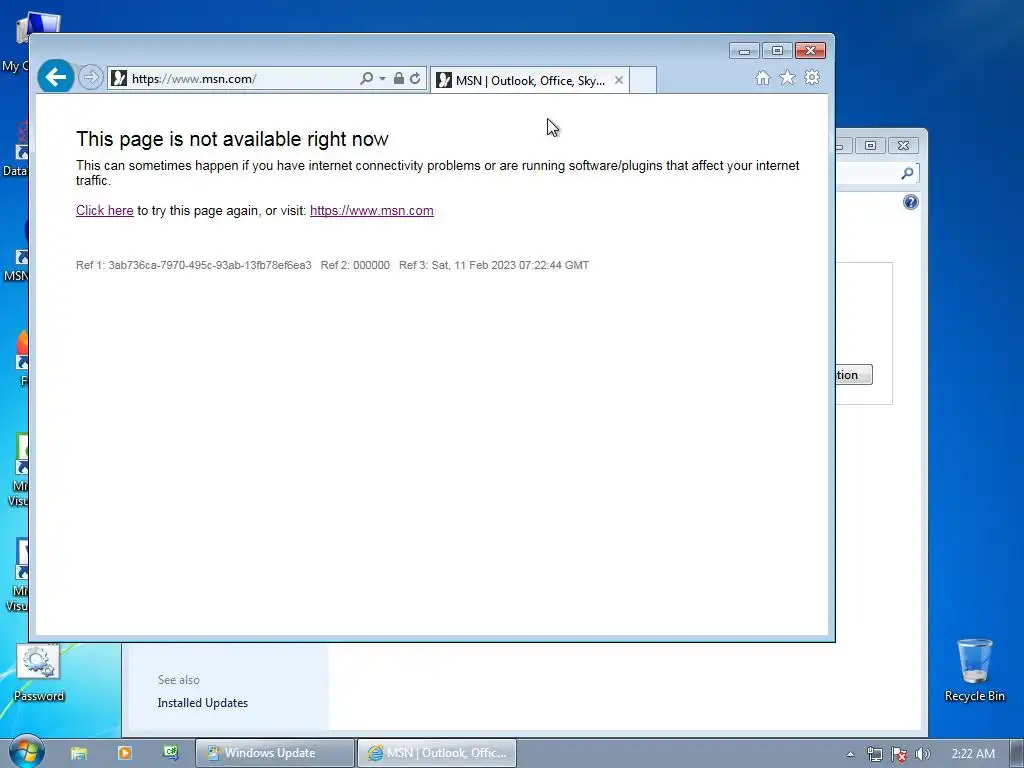The width and height of the screenshot is (1024, 768).
Task: Open a new blank tab
Action: click(x=643, y=80)
